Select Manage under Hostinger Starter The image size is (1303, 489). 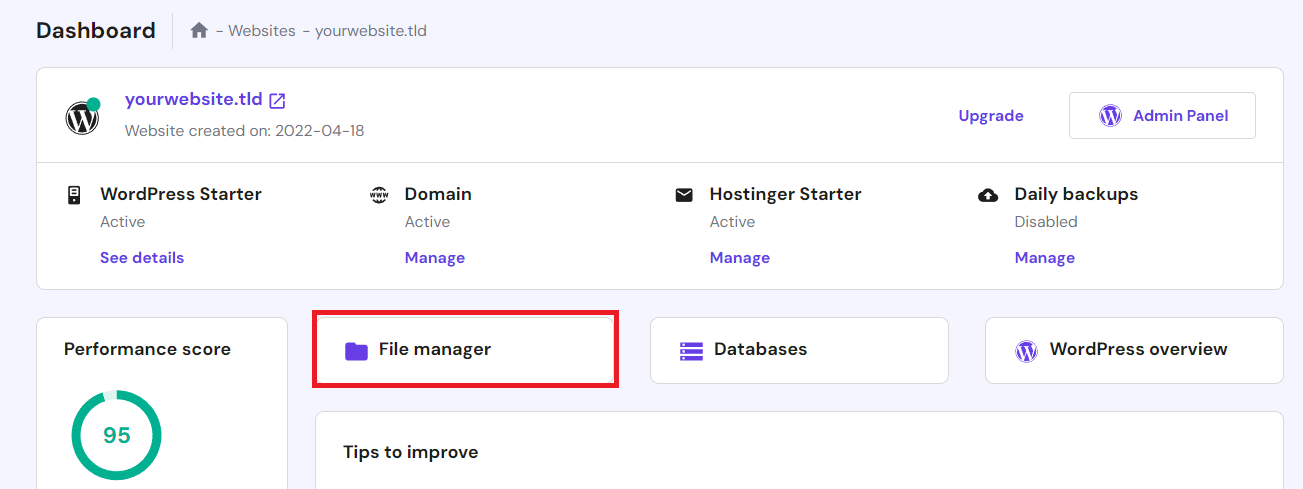(739, 258)
